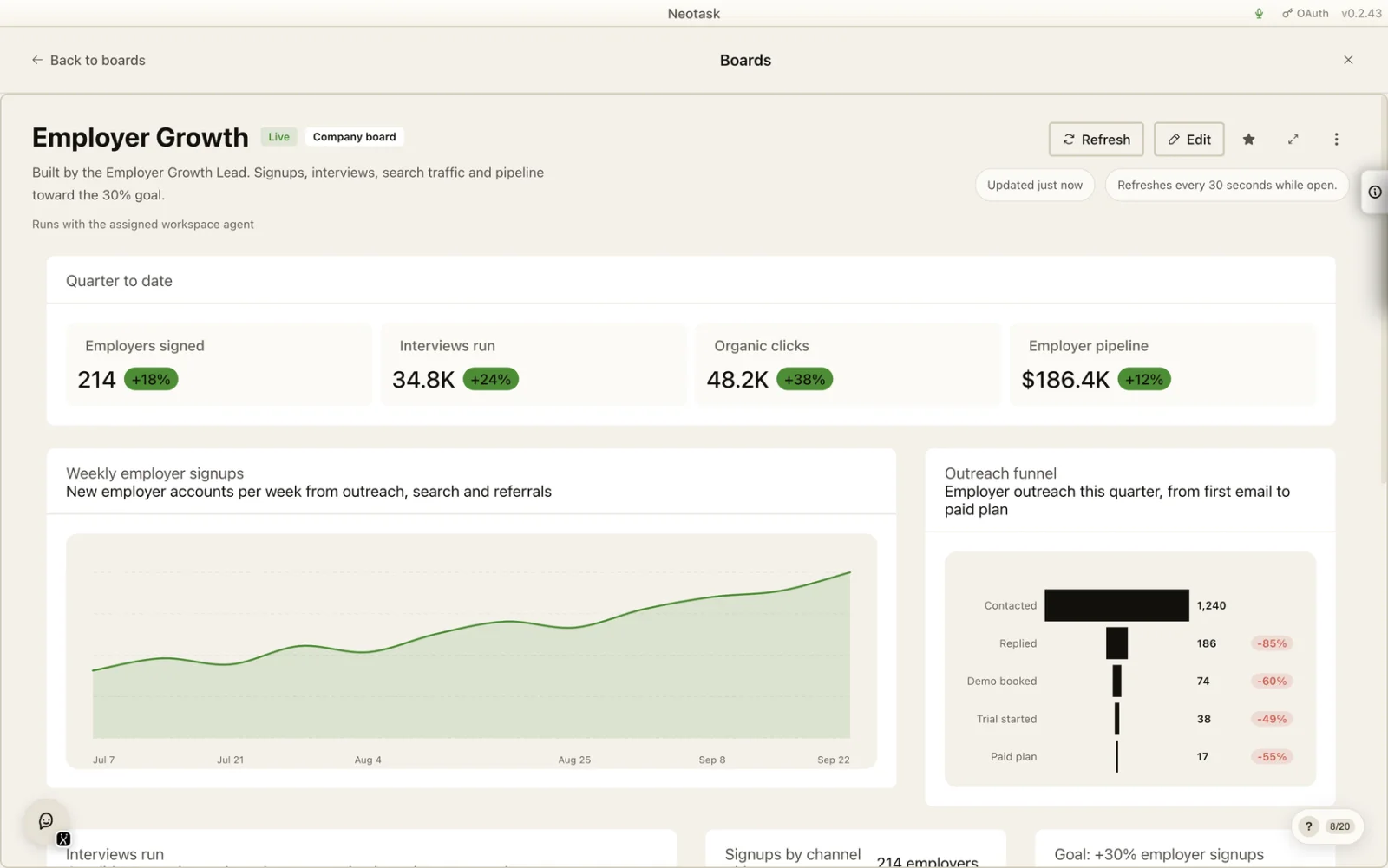Open the help question mark

coord(1308,826)
